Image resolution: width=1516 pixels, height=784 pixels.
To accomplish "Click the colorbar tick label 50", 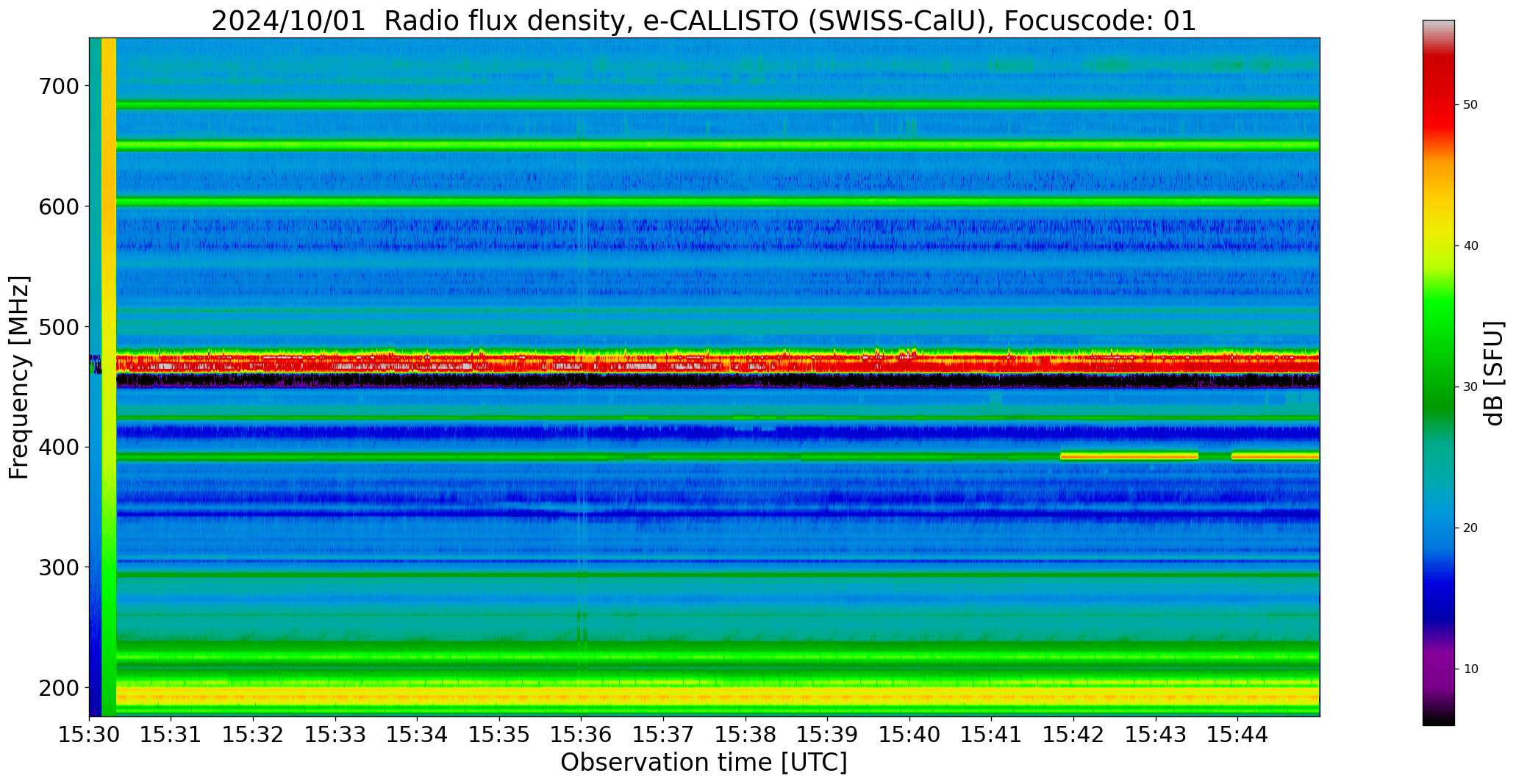I will pos(1470,105).
